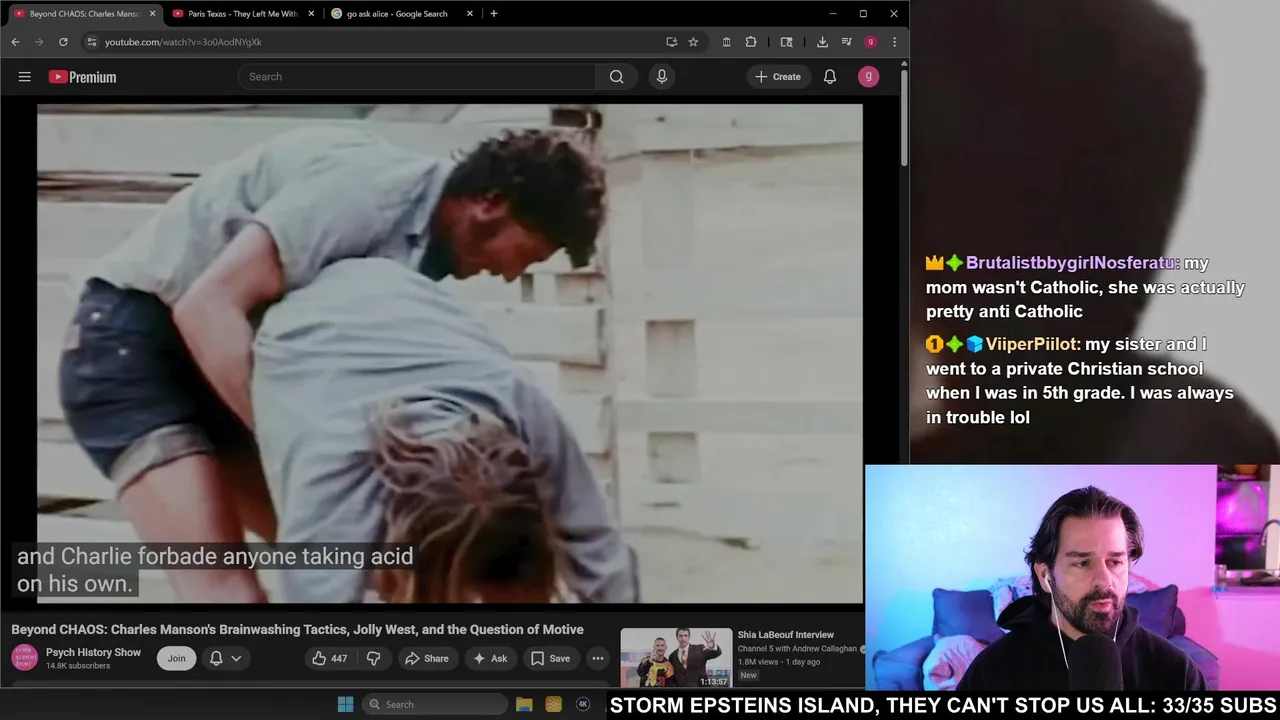
Task: Click ViiperPiilot username in chat
Action: 1032,344
